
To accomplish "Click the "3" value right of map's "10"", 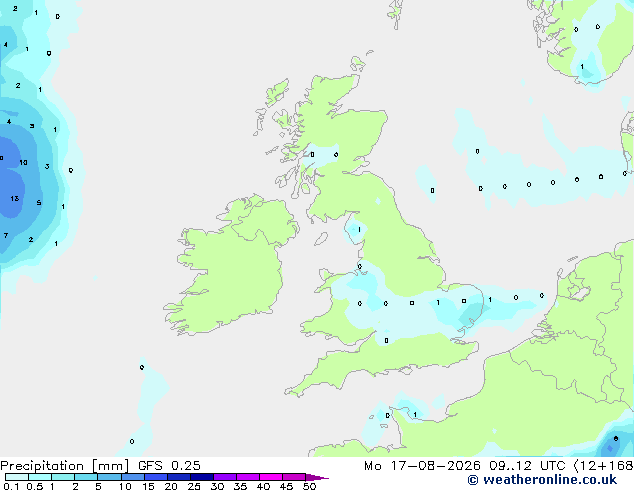I will pos(47,167).
